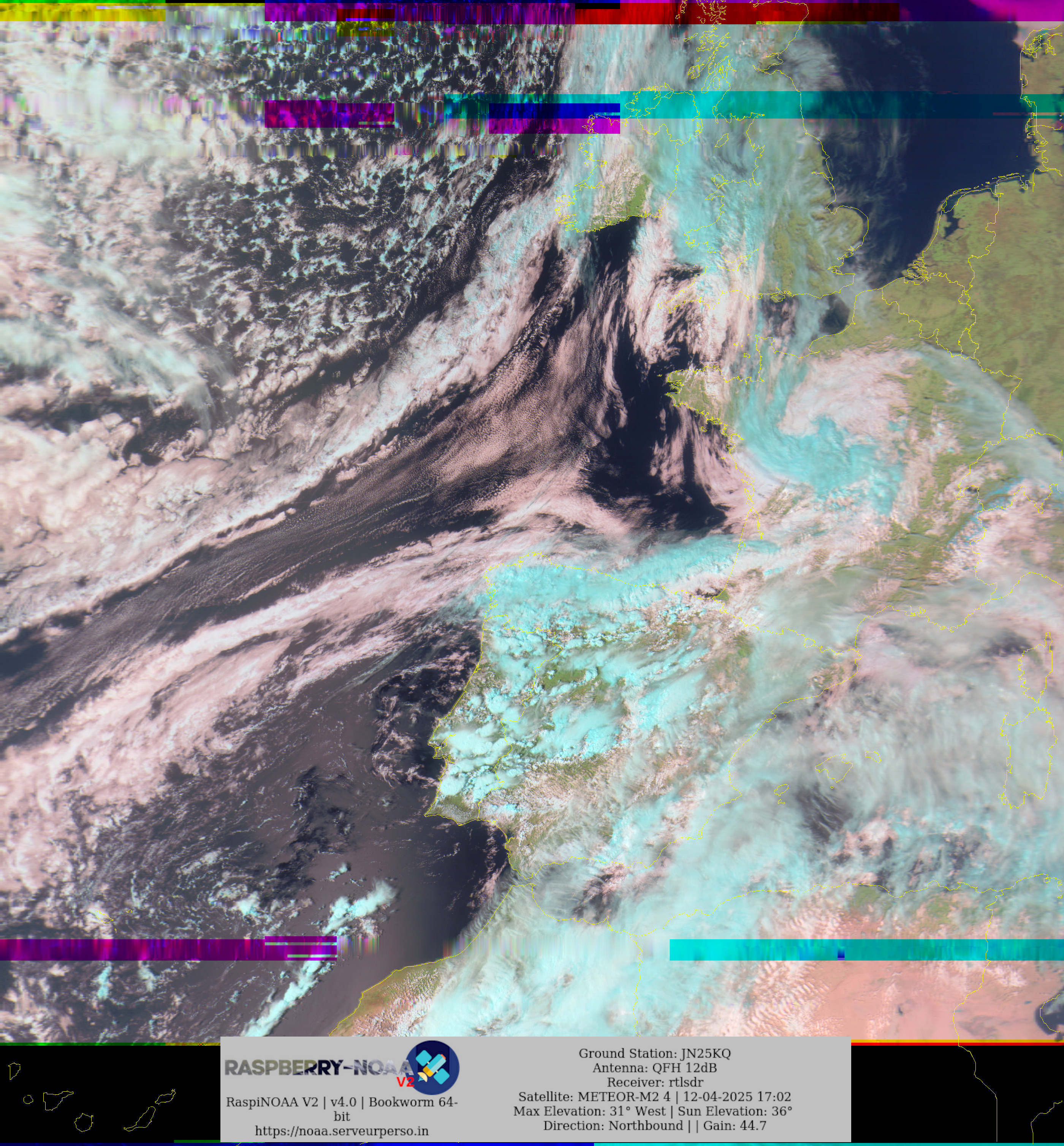Click the Raspberry-NOAA satellite logo icon
Screen dimensions: 1064x1146
coord(432,1068)
